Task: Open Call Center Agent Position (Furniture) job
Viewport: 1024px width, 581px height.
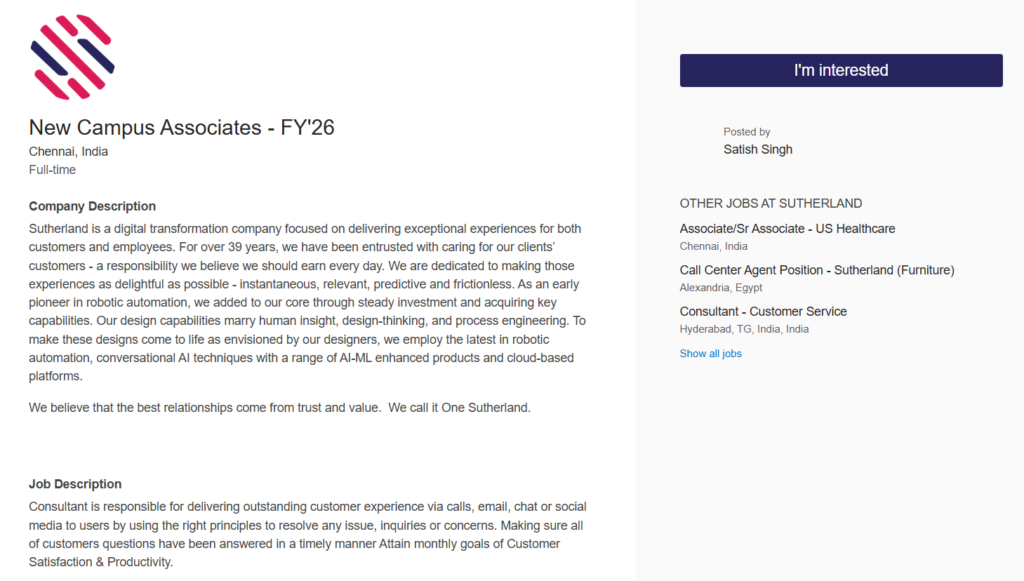Action: [x=816, y=270]
